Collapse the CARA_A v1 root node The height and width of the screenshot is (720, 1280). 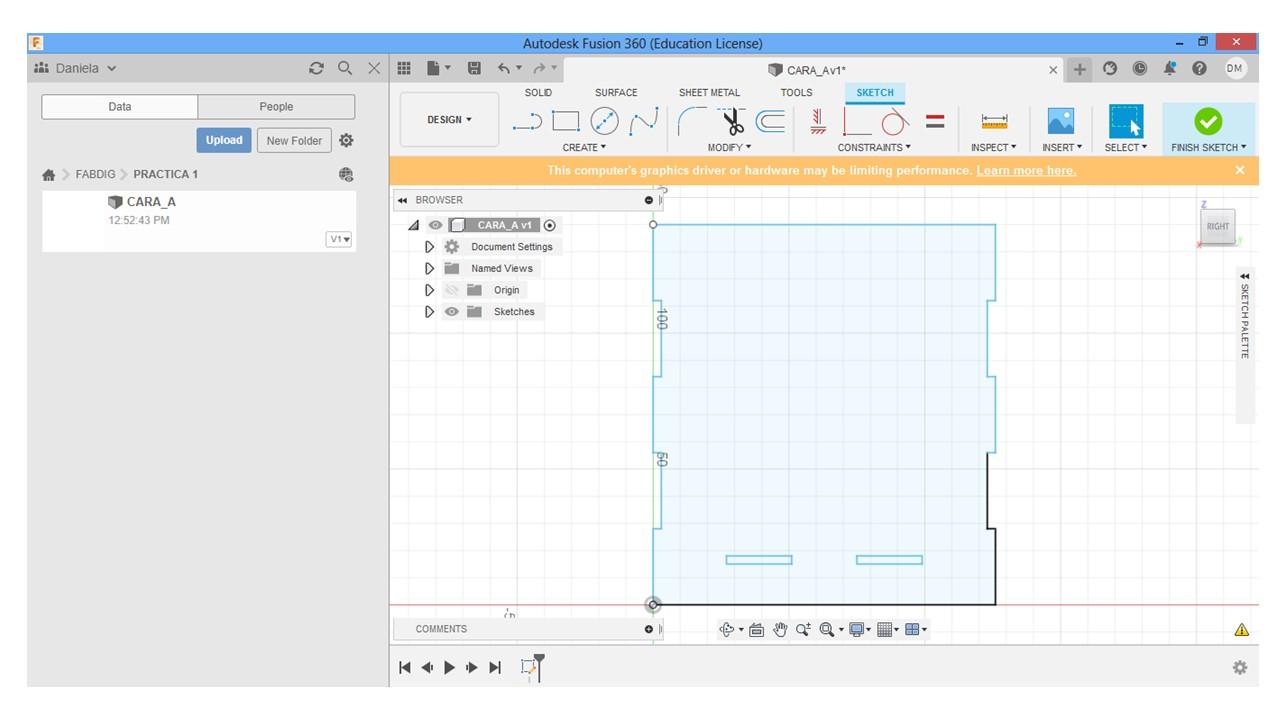tap(414, 226)
